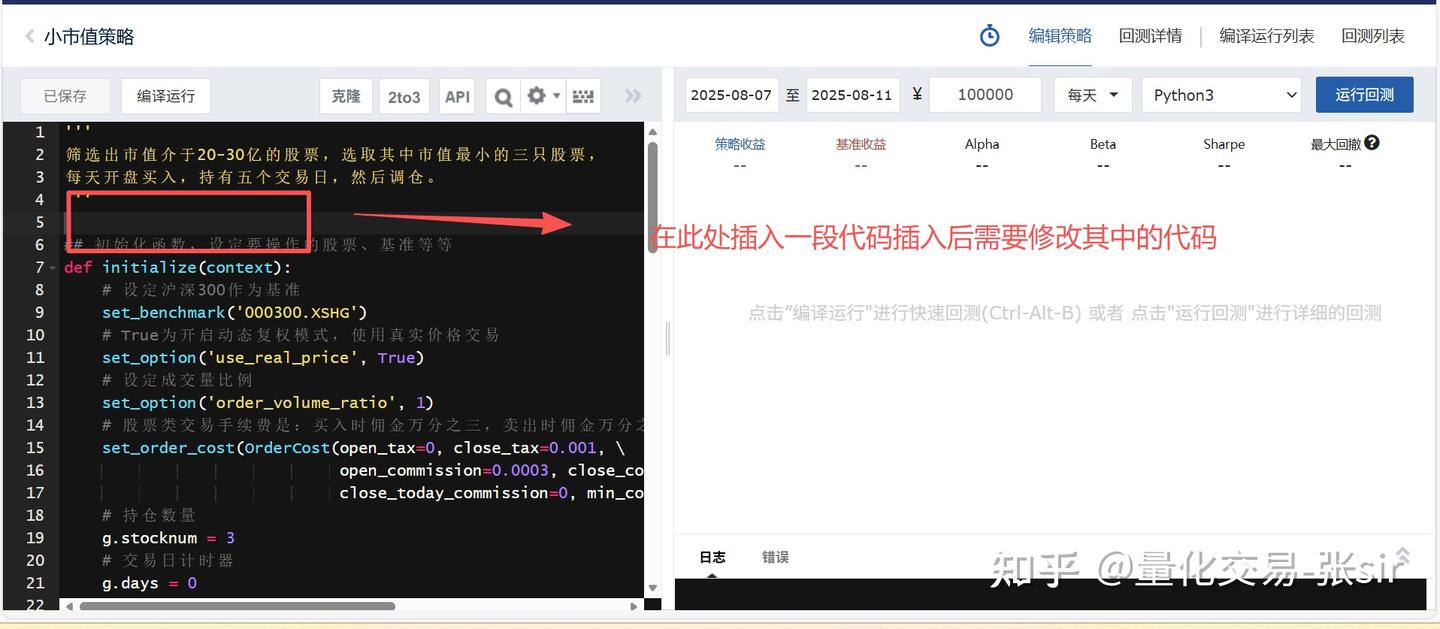Click line set_option('use_real_price', True)
The width and height of the screenshot is (1440, 629).
263,357
